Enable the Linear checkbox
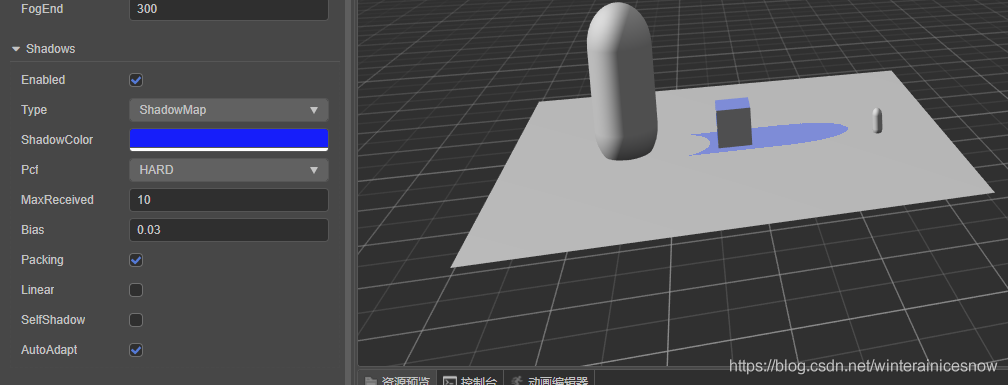This screenshot has width=1008, height=385. pyautogui.click(x=136, y=290)
